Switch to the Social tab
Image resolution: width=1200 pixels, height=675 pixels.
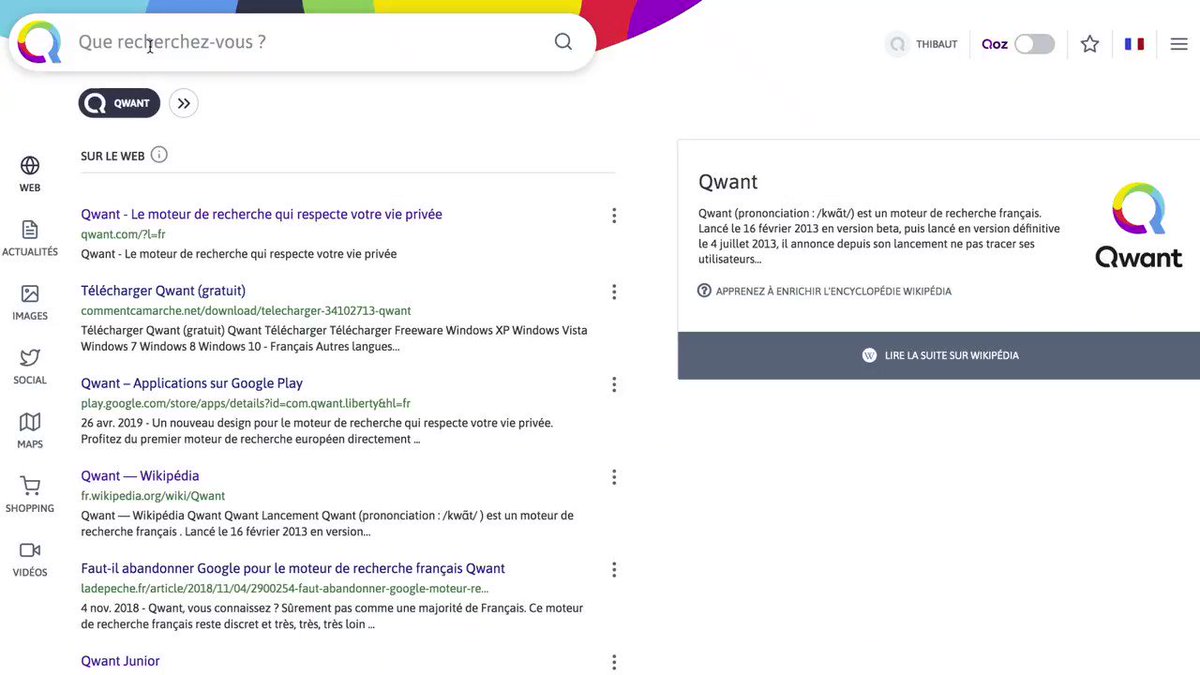tap(30, 366)
